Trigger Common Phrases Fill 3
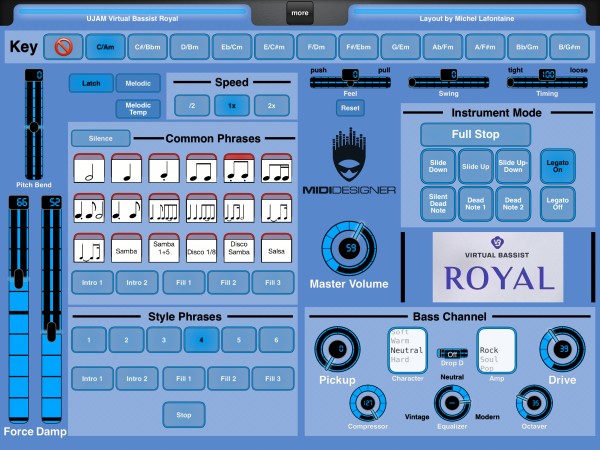The width and height of the screenshot is (600, 450). (x=273, y=282)
